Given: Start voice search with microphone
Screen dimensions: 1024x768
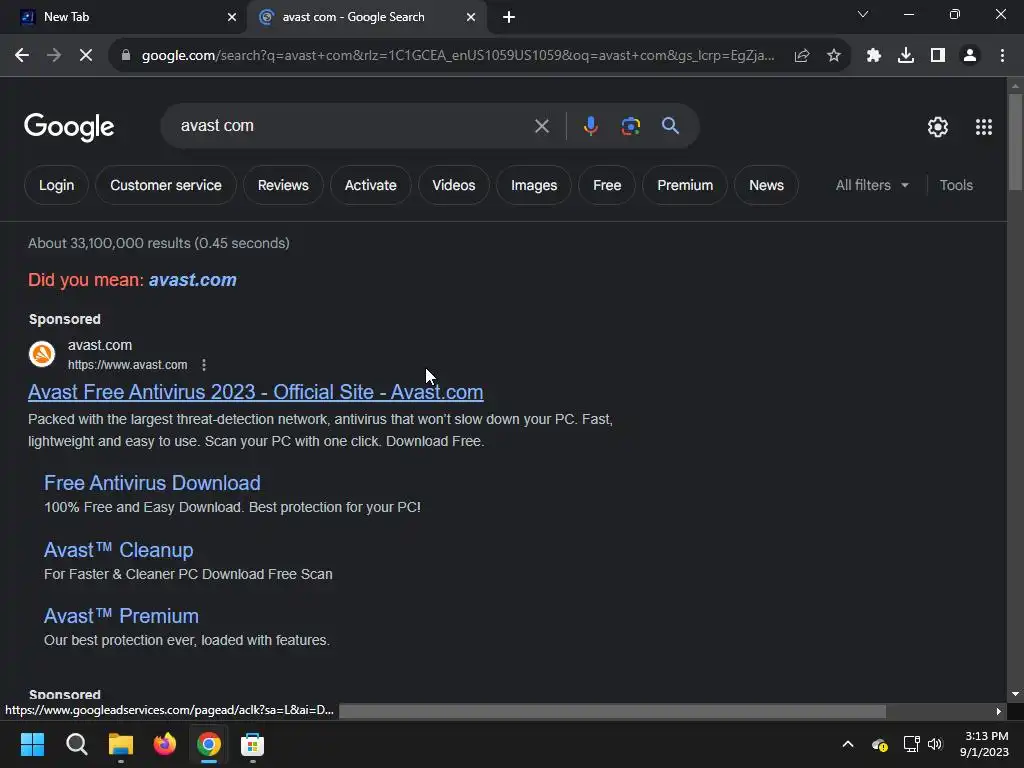Looking at the screenshot, I should [x=590, y=126].
